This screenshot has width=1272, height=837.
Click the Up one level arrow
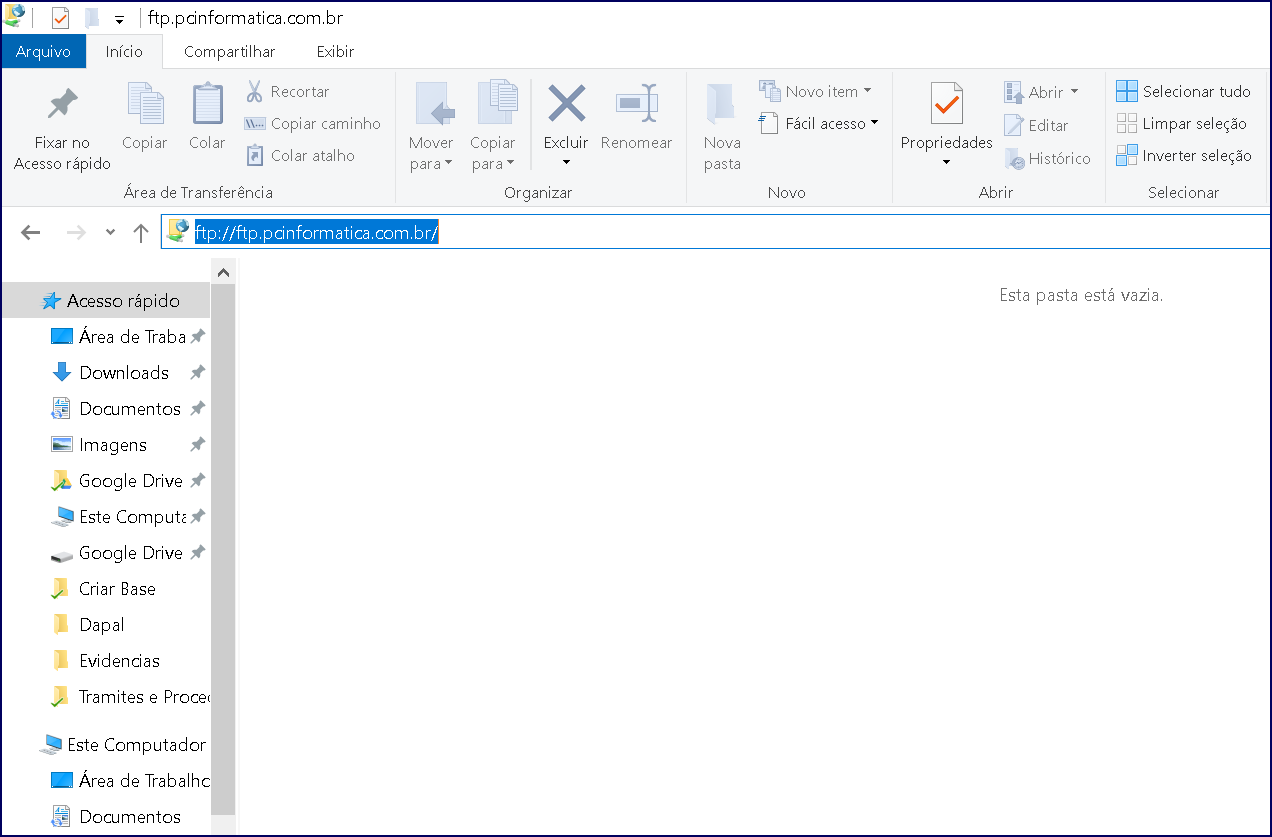point(141,233)
